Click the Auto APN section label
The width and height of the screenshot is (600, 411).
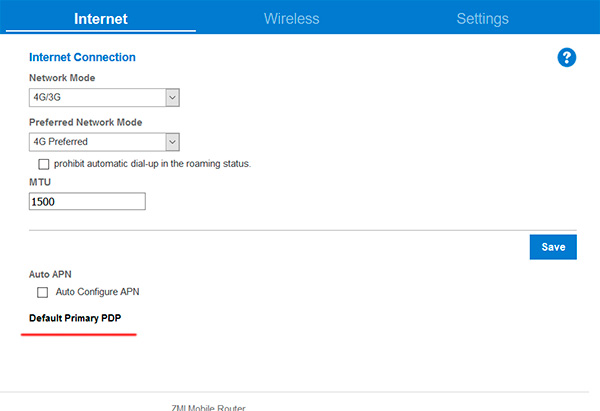click(x=52, y=272)
